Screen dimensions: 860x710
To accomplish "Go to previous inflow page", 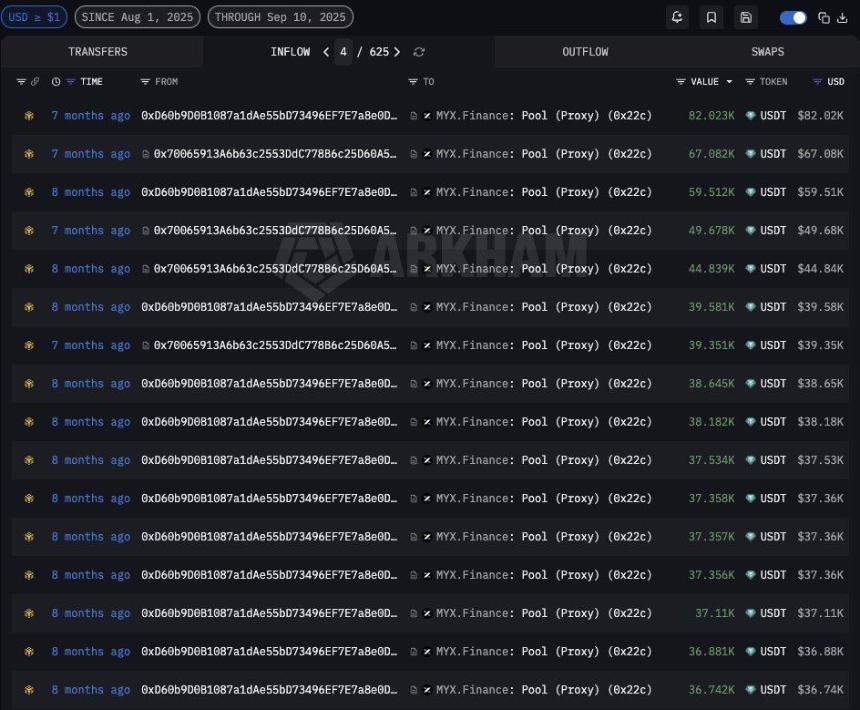I will coord(326,52).
